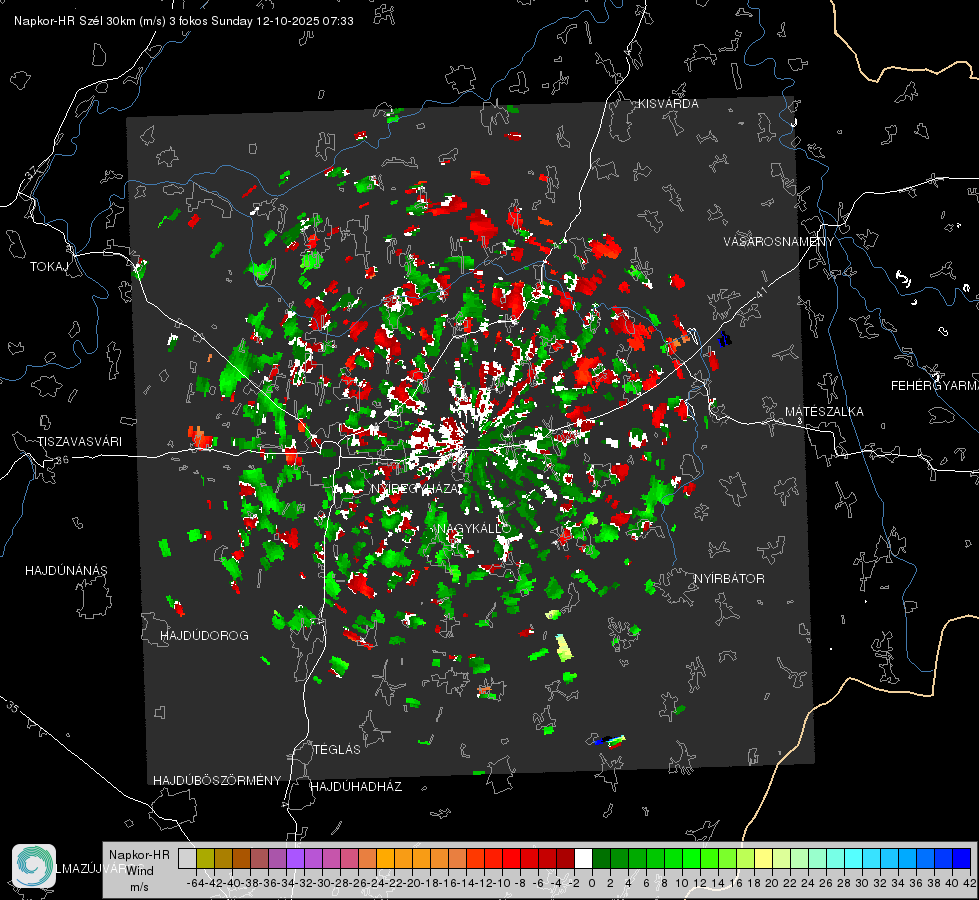The image size is (979, 900).
Task: Pick the amber swatch between -24 and -22
Action: coord(385,858)
